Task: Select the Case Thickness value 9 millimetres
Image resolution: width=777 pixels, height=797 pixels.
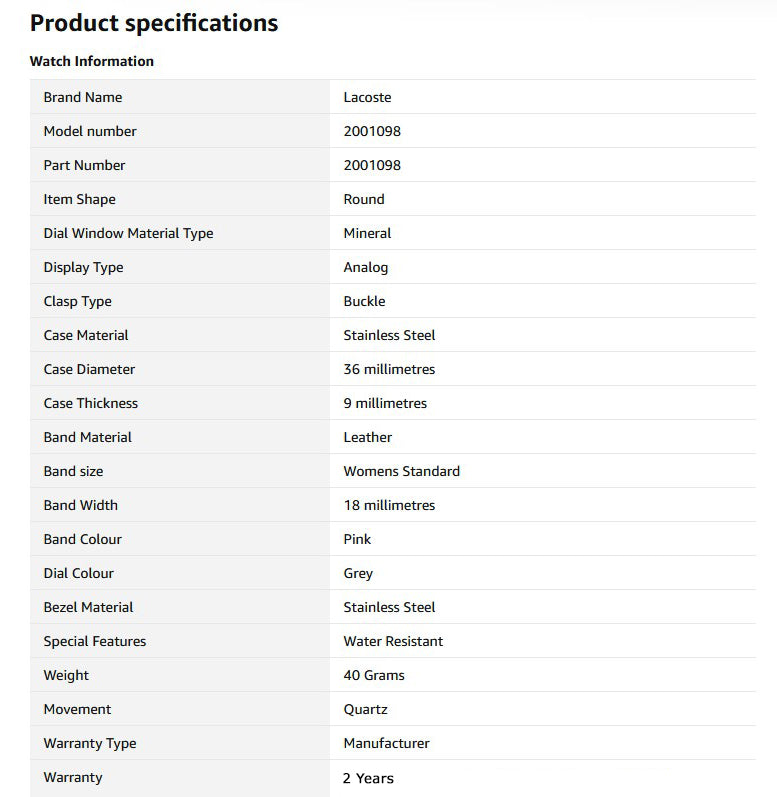Action: [385, 404]
